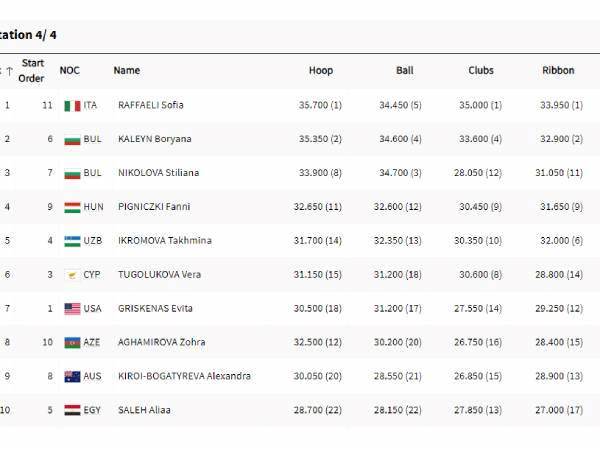
Task: Click the Start Order column header
Action: (32, 70)
